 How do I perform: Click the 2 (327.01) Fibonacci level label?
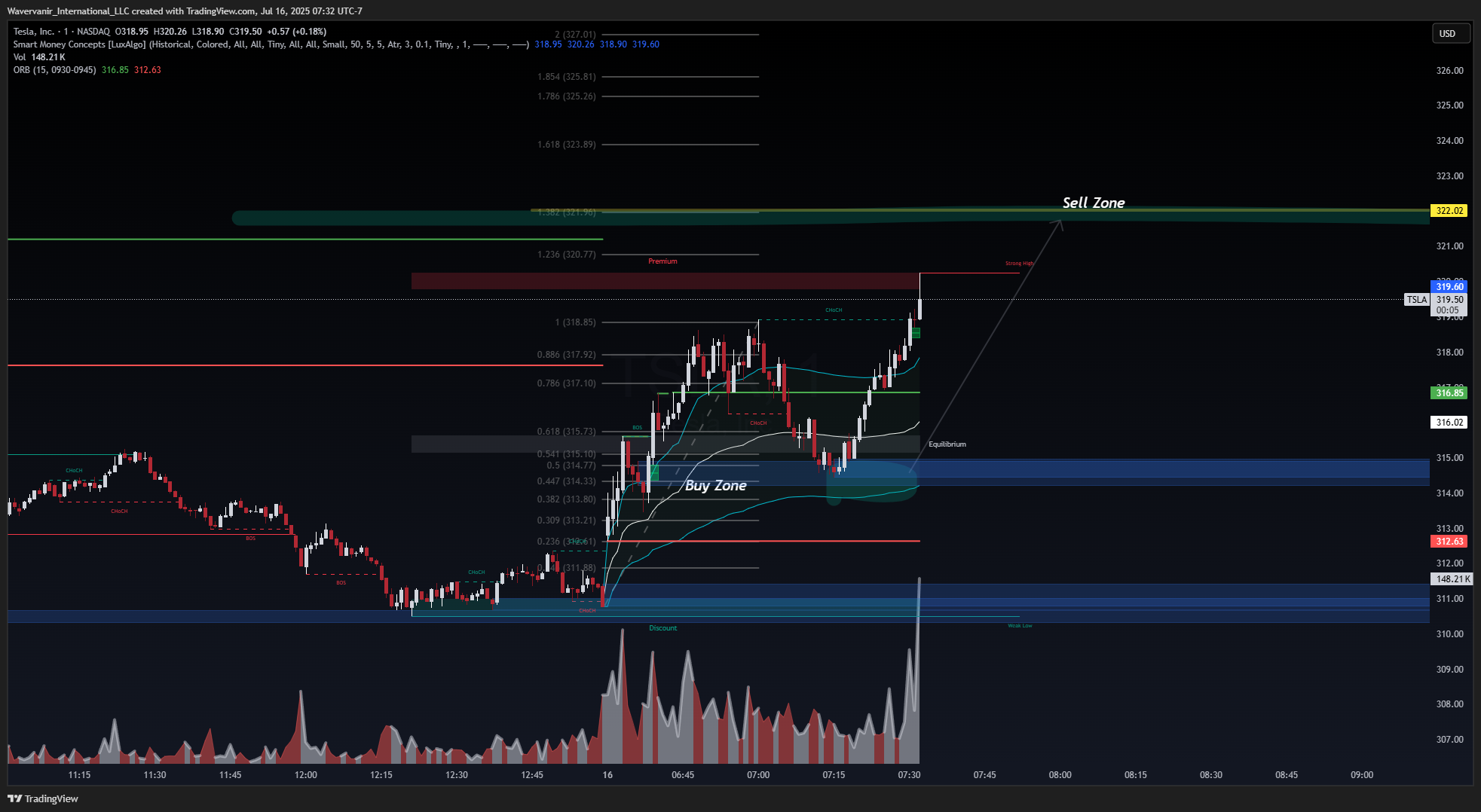575,35
